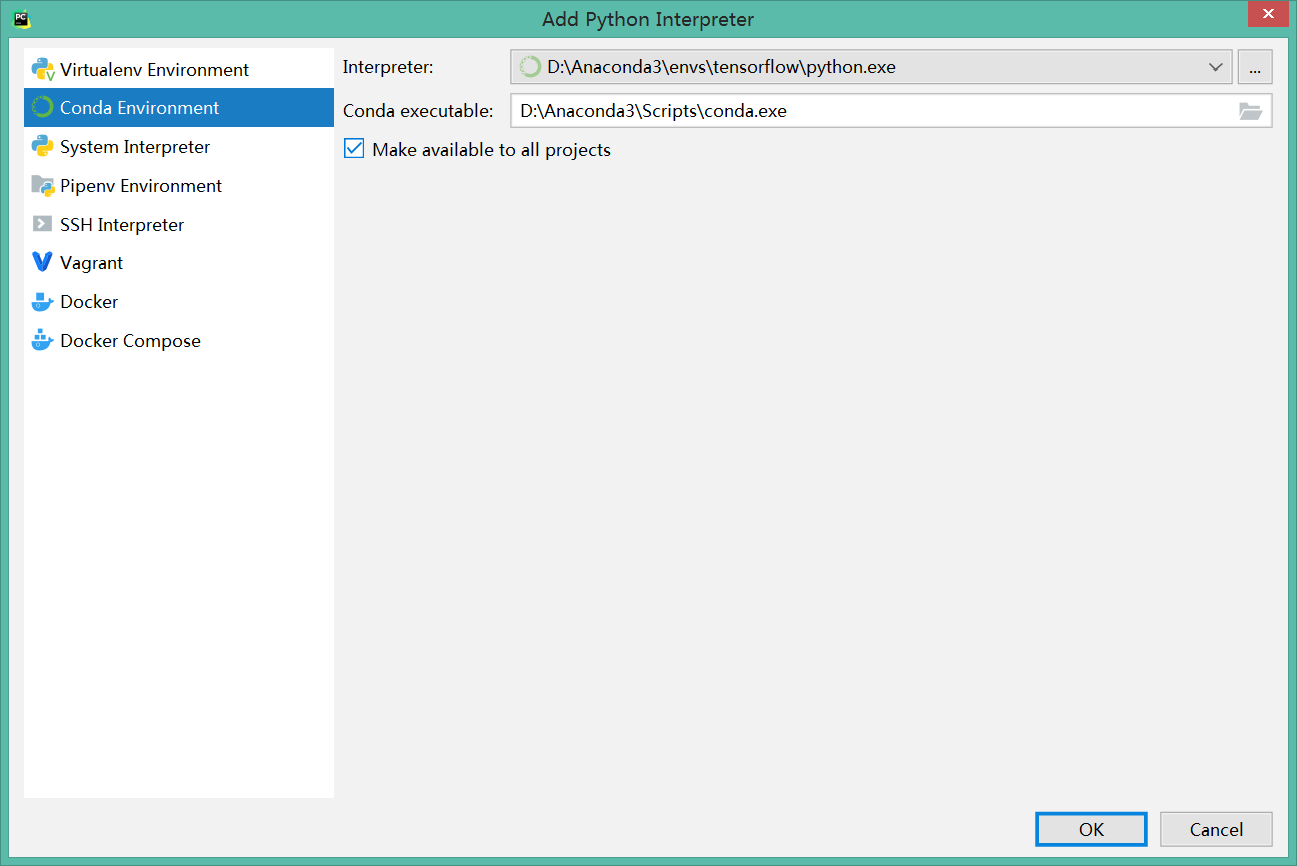Click the Cancel button

coord(1216,829)
